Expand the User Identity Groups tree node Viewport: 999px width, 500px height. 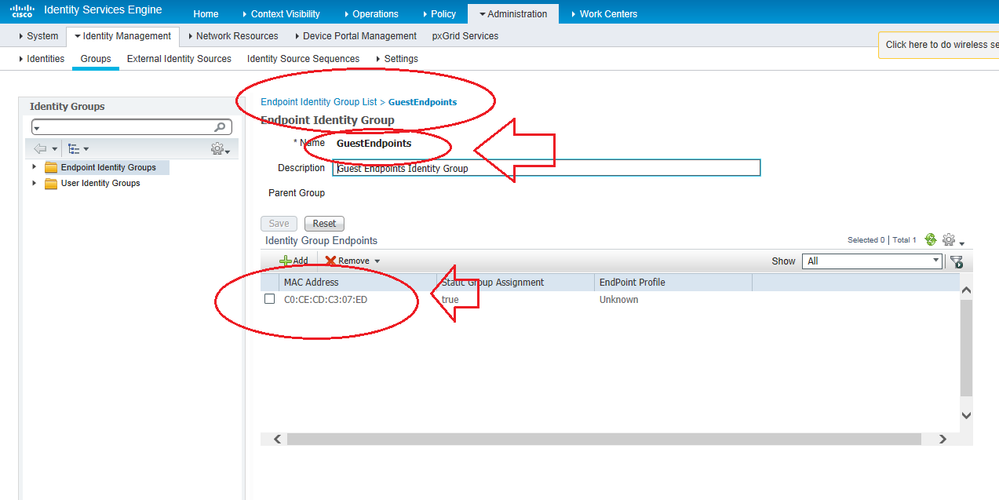[x=34, y=183]
